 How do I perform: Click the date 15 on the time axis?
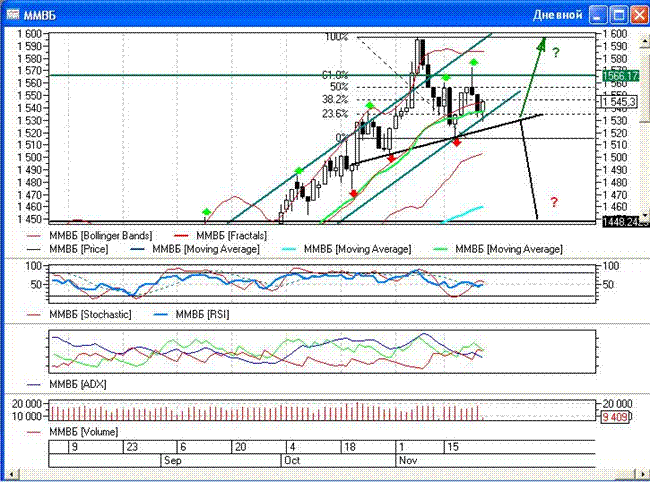click(x=453, y=447)
